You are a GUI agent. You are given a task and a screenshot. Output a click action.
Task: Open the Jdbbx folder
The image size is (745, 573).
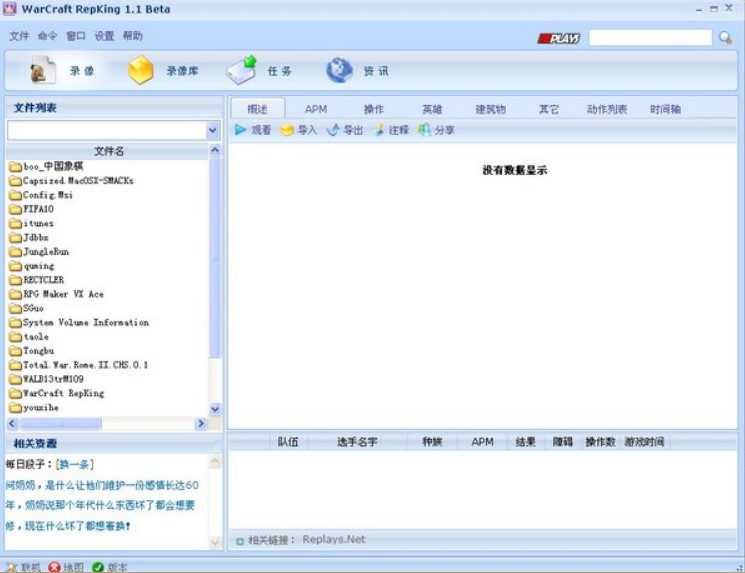[x=29, y=237]
